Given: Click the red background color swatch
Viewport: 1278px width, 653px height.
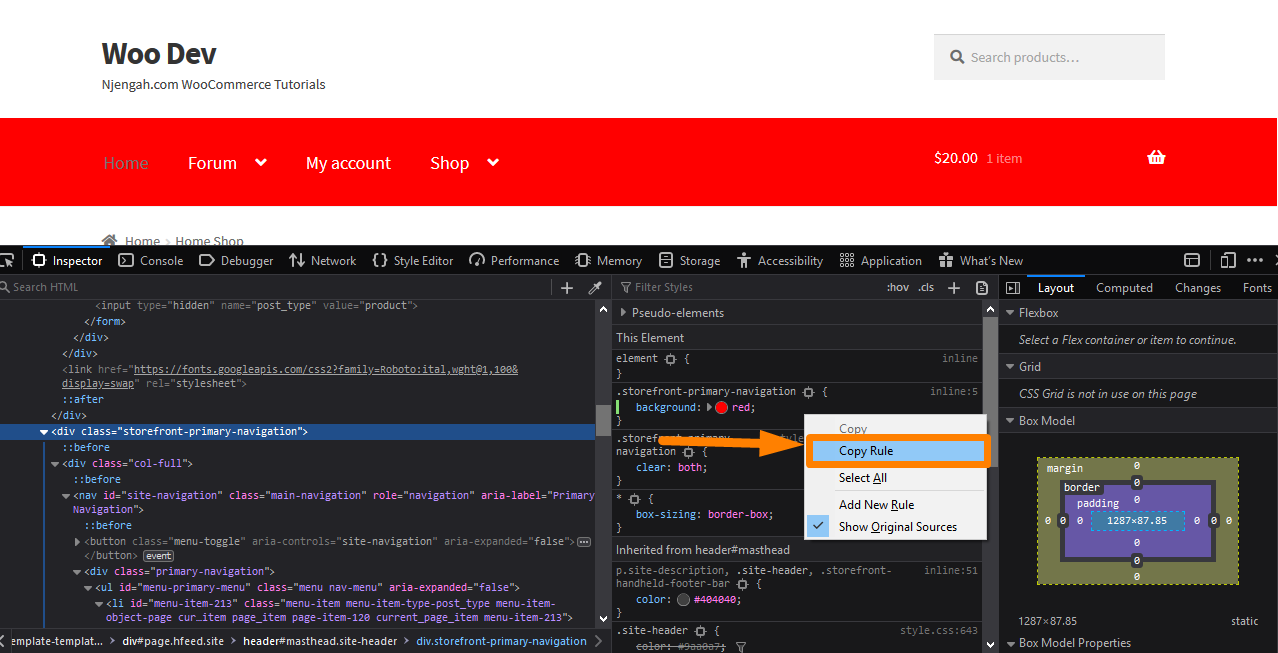Looking at the screenshot, I should pos(721,408).
